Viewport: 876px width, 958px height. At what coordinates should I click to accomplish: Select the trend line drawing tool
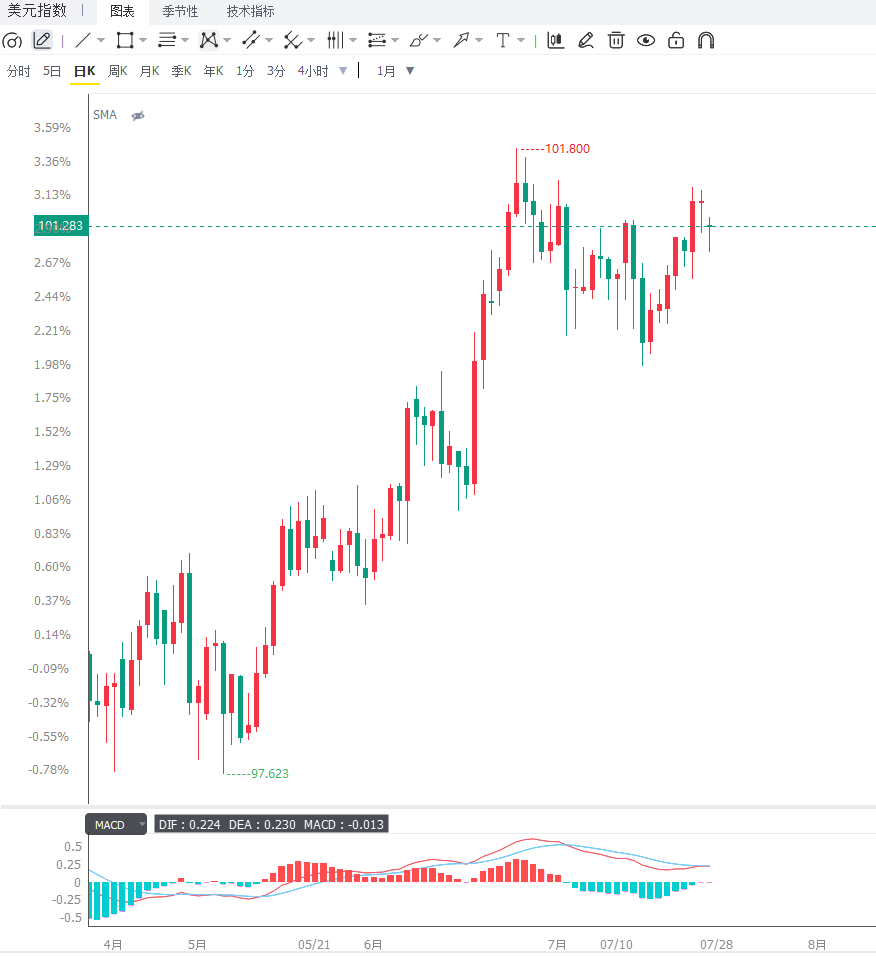pyautogui.click(x=82, y=41)
